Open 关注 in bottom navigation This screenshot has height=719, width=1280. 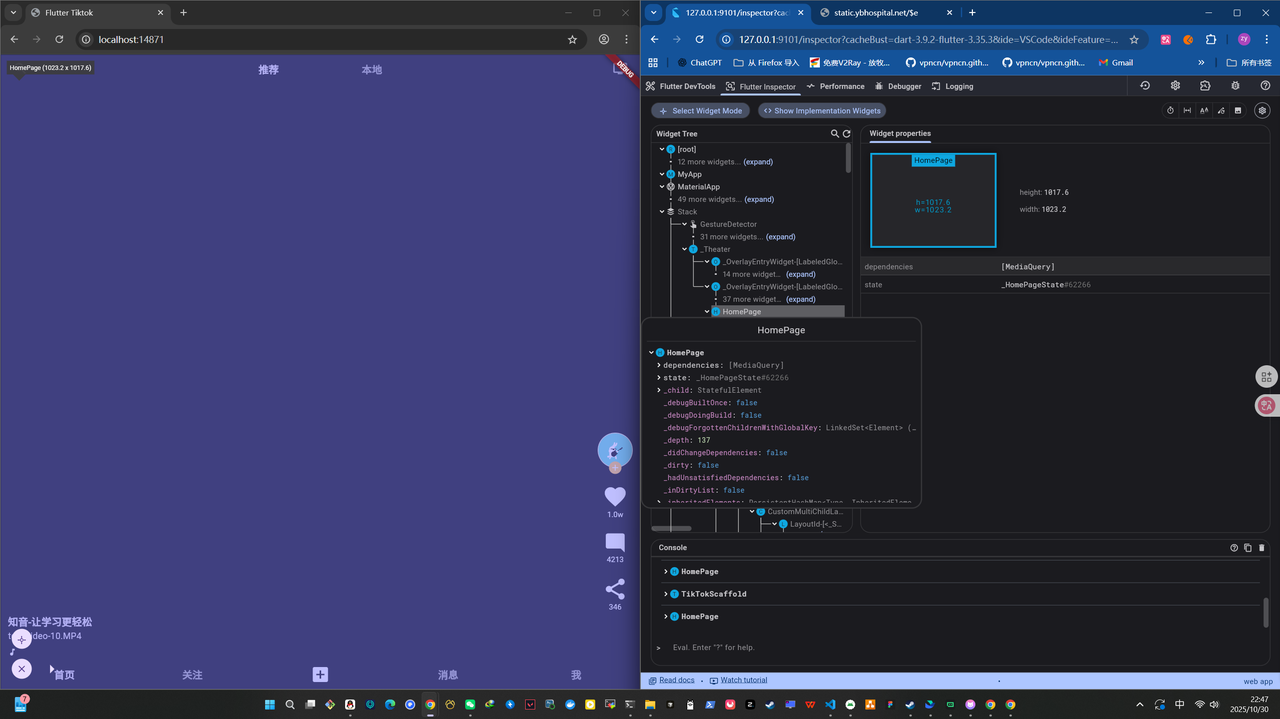[192, 675]
